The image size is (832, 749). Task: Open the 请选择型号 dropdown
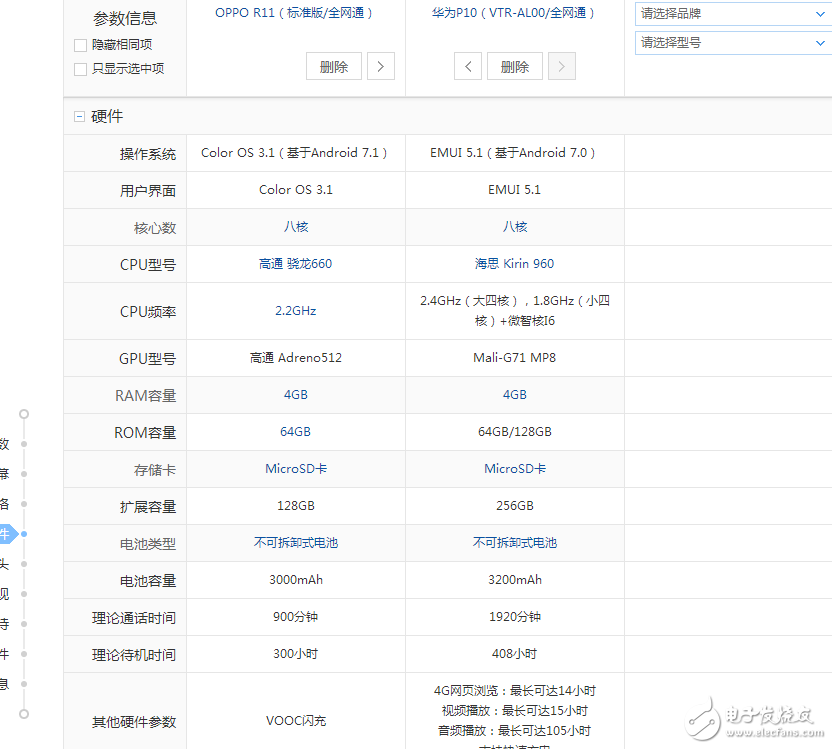pos(732,44)
